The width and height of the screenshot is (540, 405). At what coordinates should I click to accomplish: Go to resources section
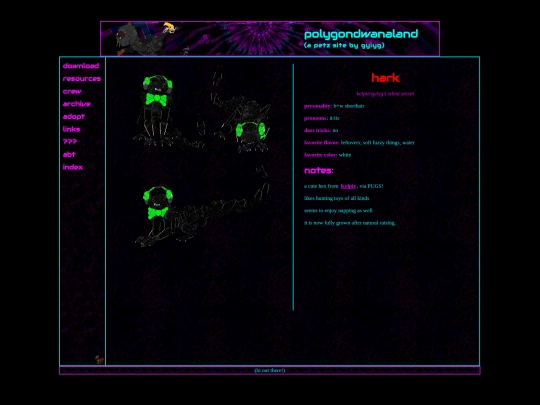click(x=82, y=79)
